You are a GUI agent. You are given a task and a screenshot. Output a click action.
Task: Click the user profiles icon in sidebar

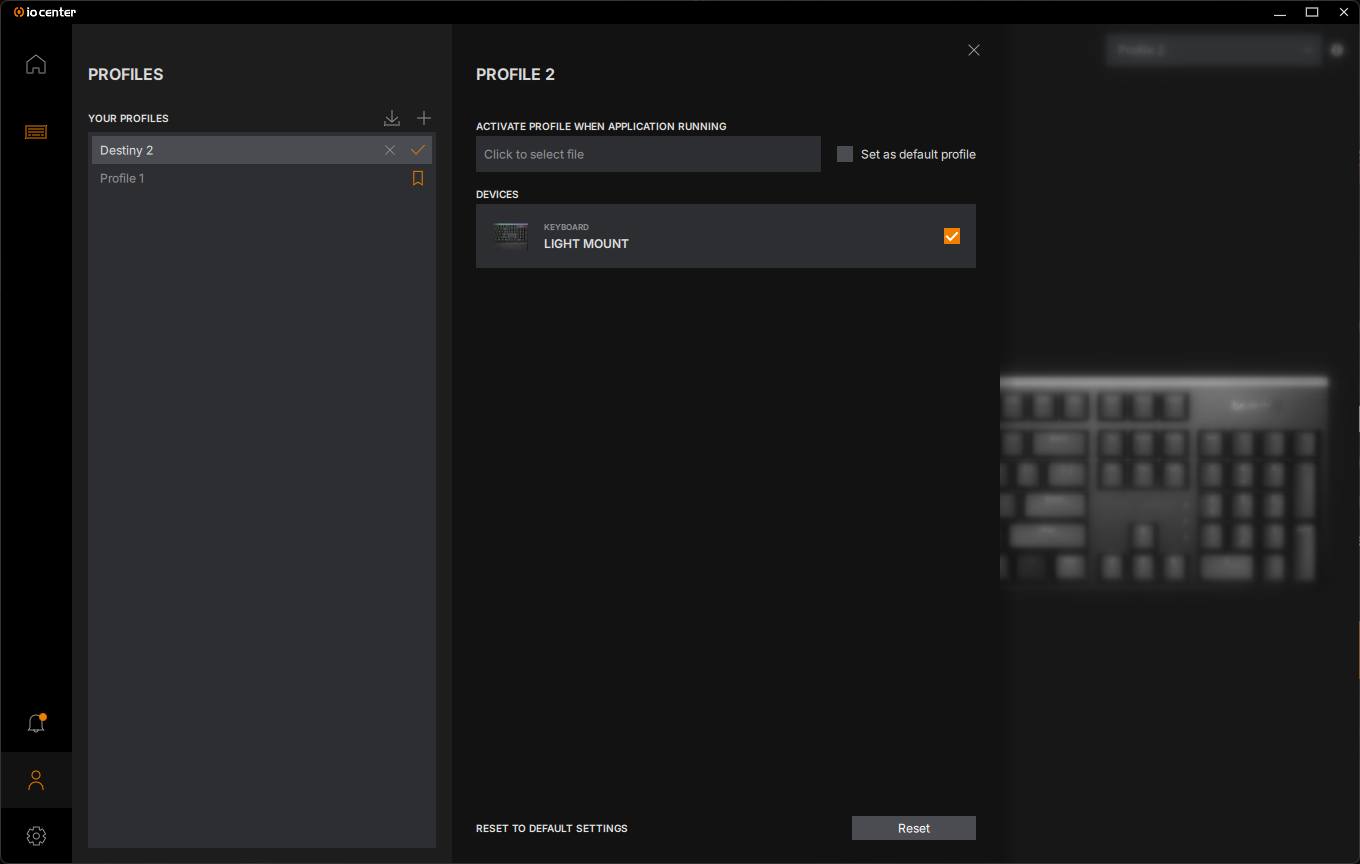[x=36, y=780]
